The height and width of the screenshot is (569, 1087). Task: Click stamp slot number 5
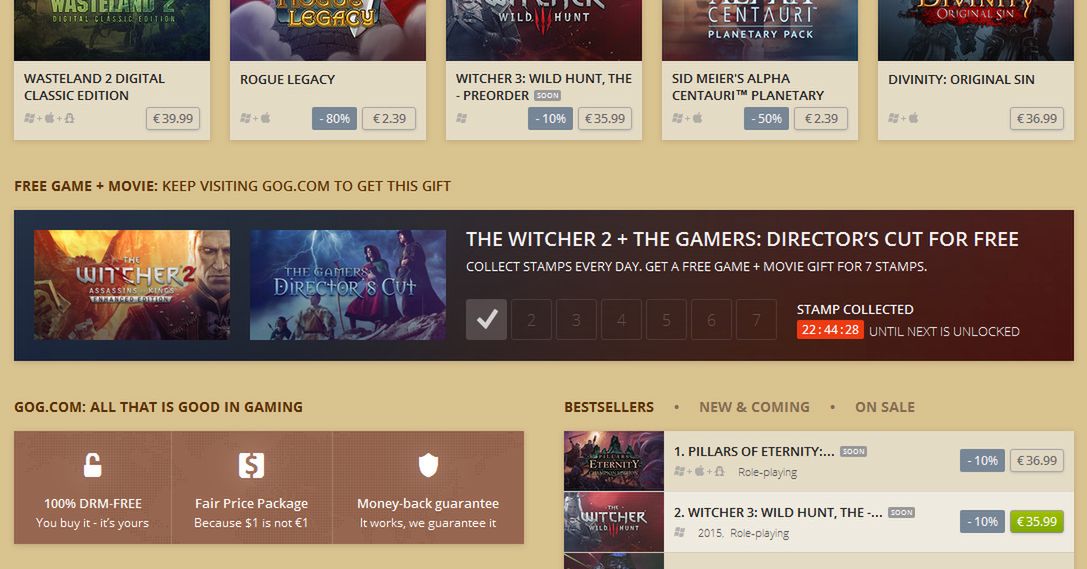[666, 319]
